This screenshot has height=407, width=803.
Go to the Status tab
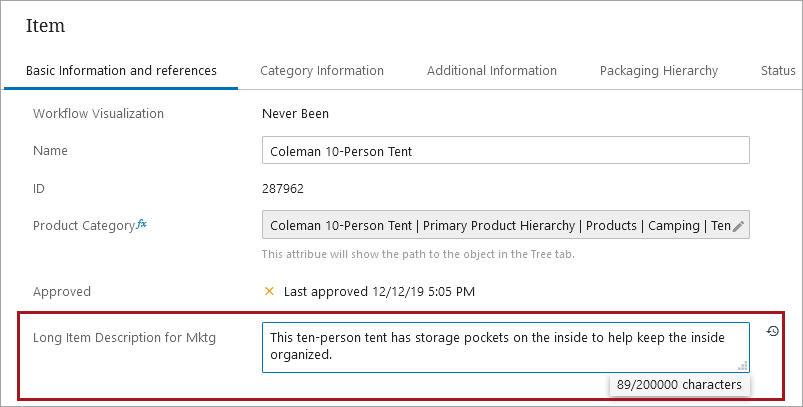[778, 71]
